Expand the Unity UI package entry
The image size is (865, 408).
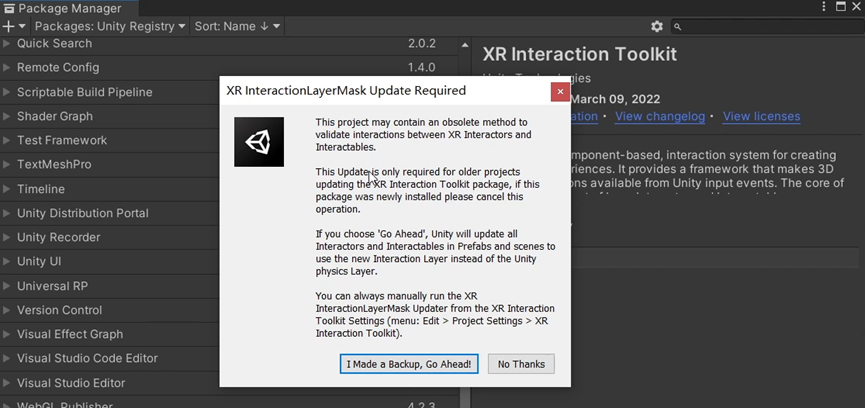click(7, 262)
